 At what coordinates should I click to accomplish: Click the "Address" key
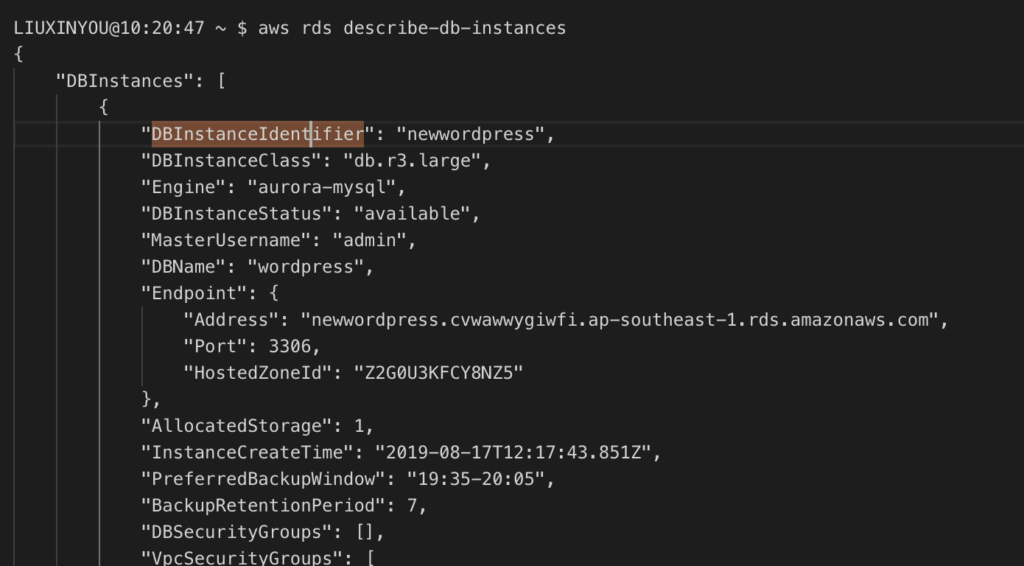[231, 320]
